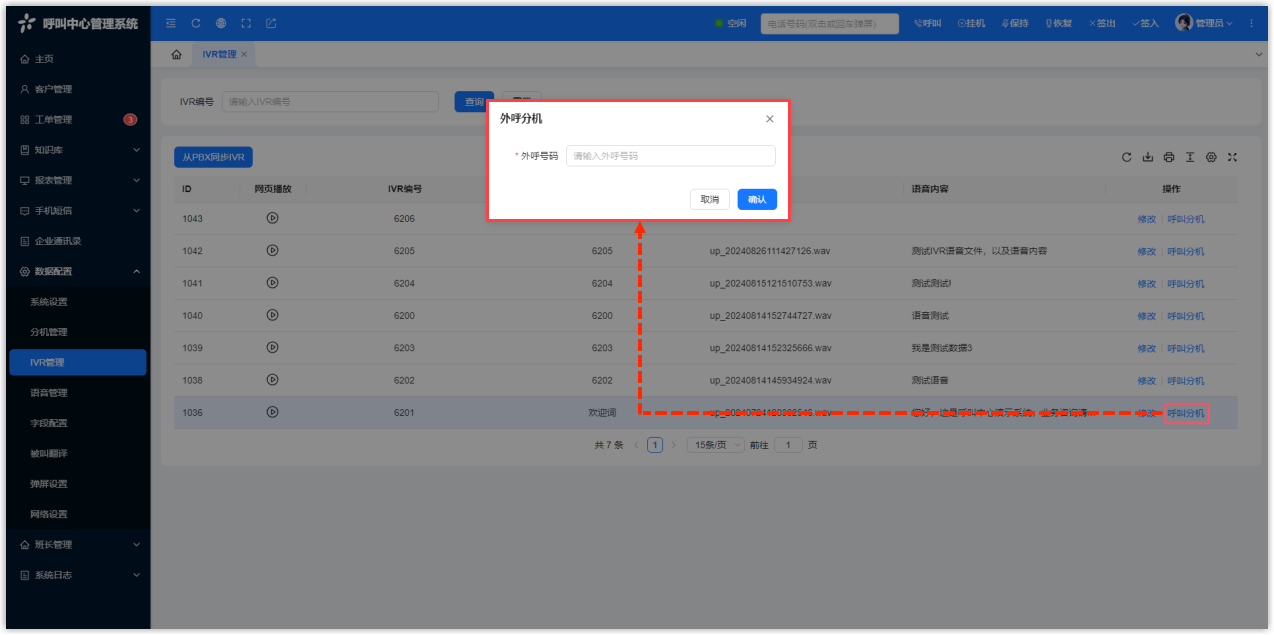Click the sidebar collapse icon in header

point(170,23)
